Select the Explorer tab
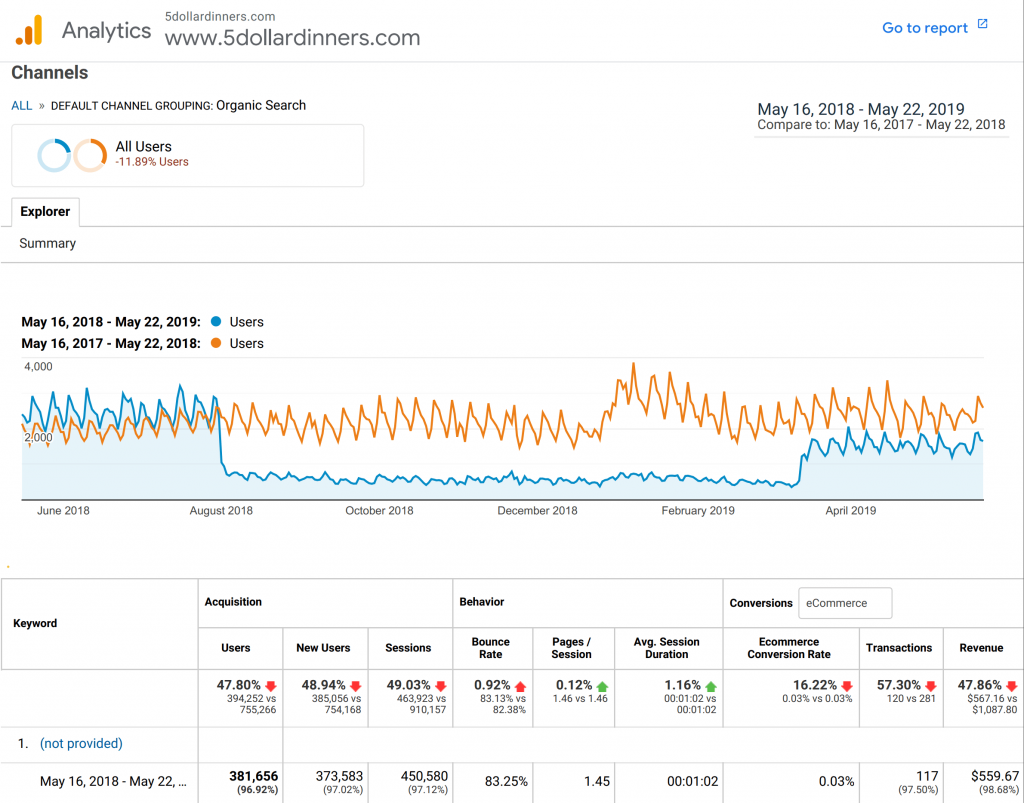1024x803 pixels. coord(45,212)
